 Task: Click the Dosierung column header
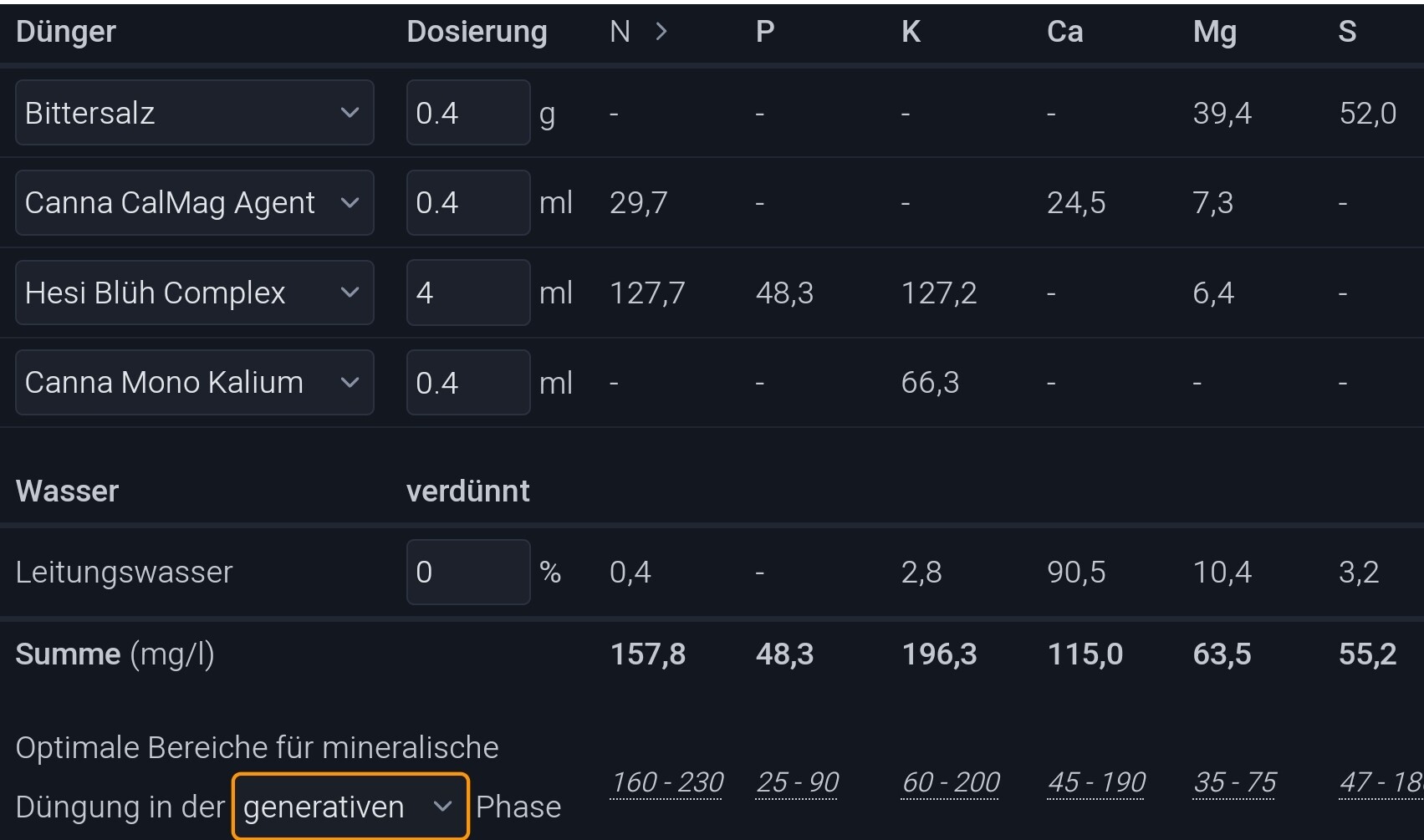(x=477, y=32)
